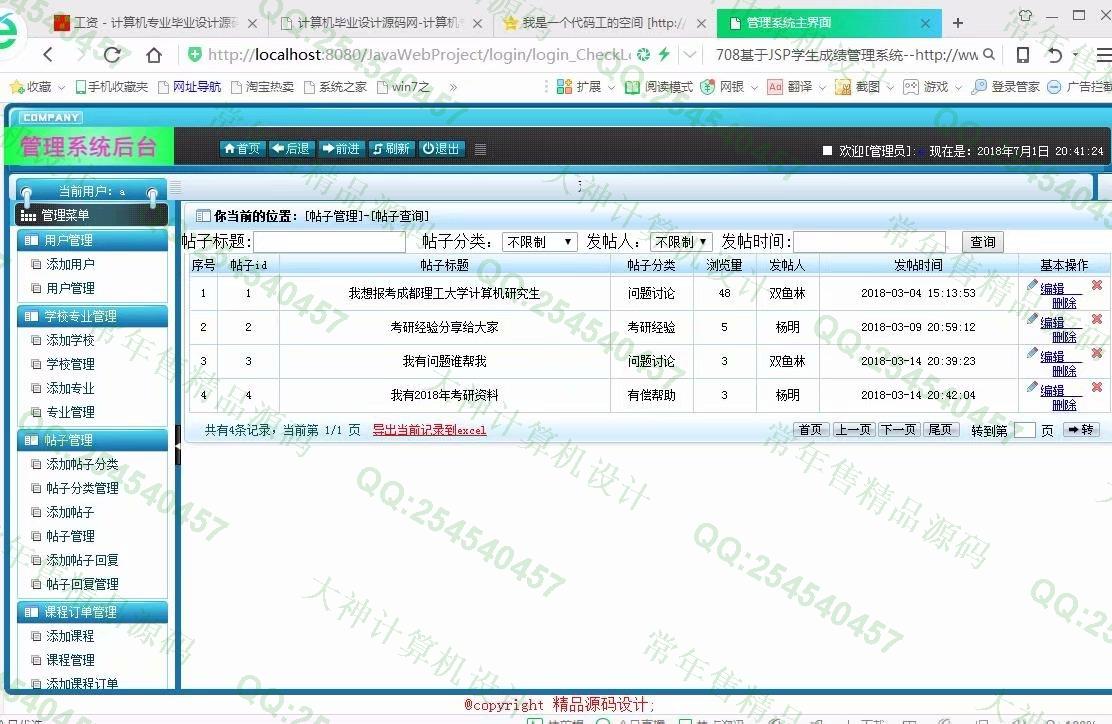Open the 截图 screenshot tool
Image resolution: width=1112 pixels, height=724 pixels.
(857, 87)
